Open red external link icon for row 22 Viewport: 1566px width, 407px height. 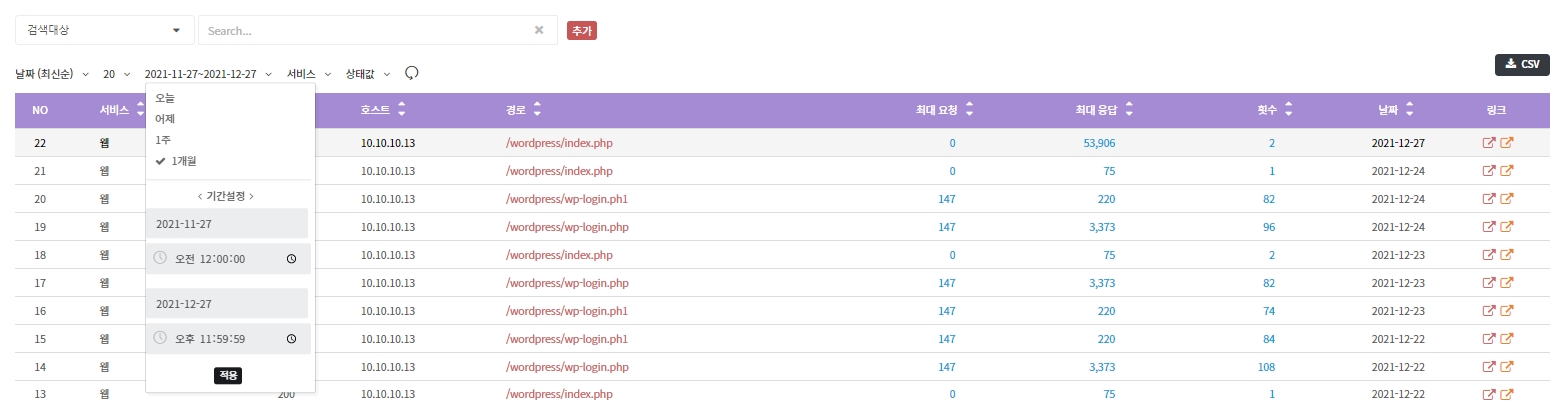[1488, 143]
